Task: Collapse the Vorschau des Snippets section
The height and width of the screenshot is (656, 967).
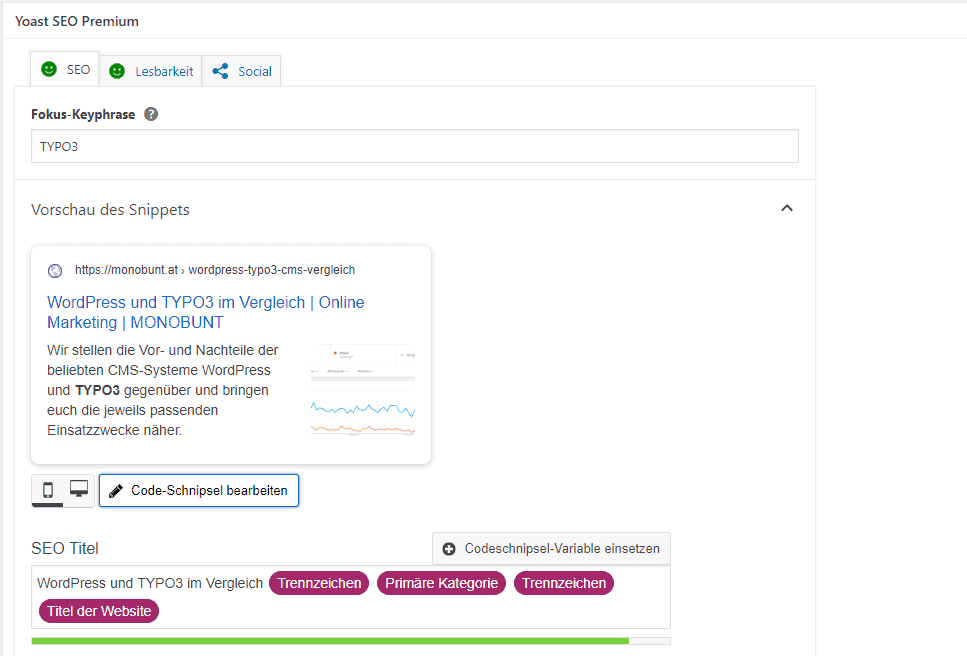Action: coord(787,208)
